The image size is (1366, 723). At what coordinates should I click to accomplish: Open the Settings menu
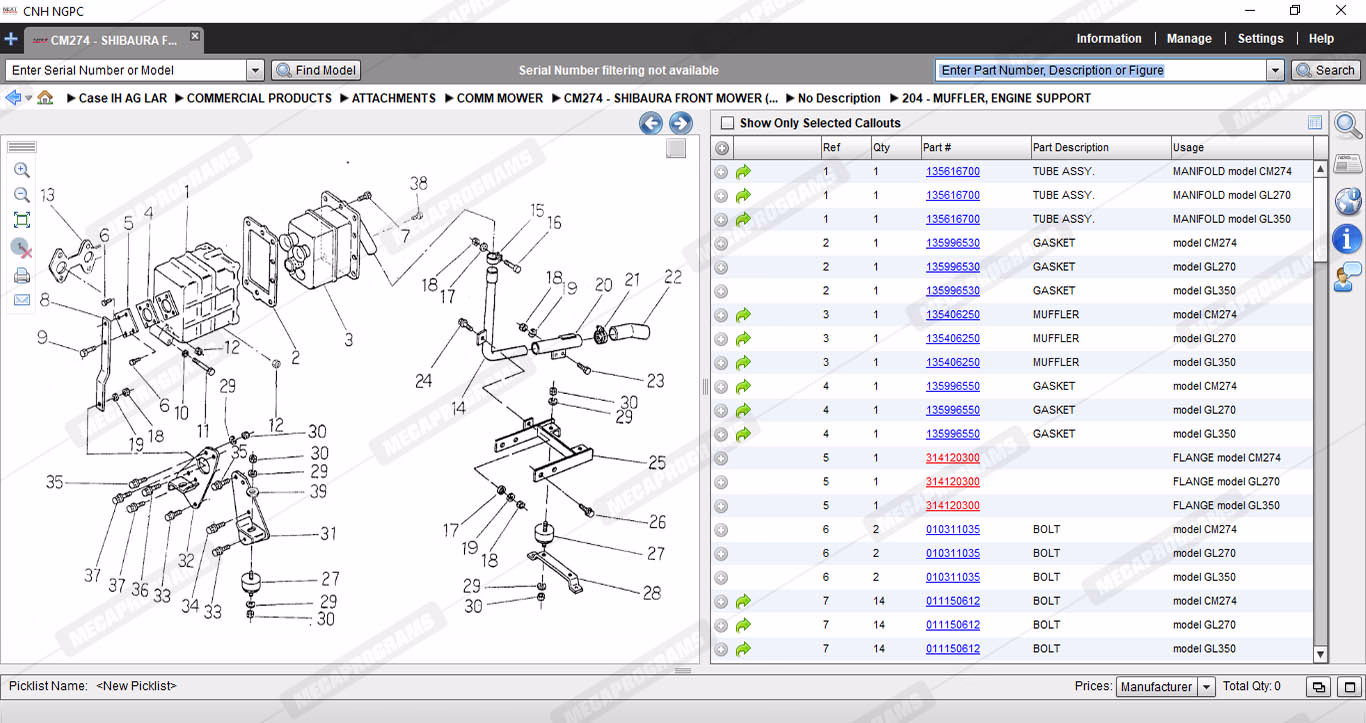click(x=1260, y=39)
